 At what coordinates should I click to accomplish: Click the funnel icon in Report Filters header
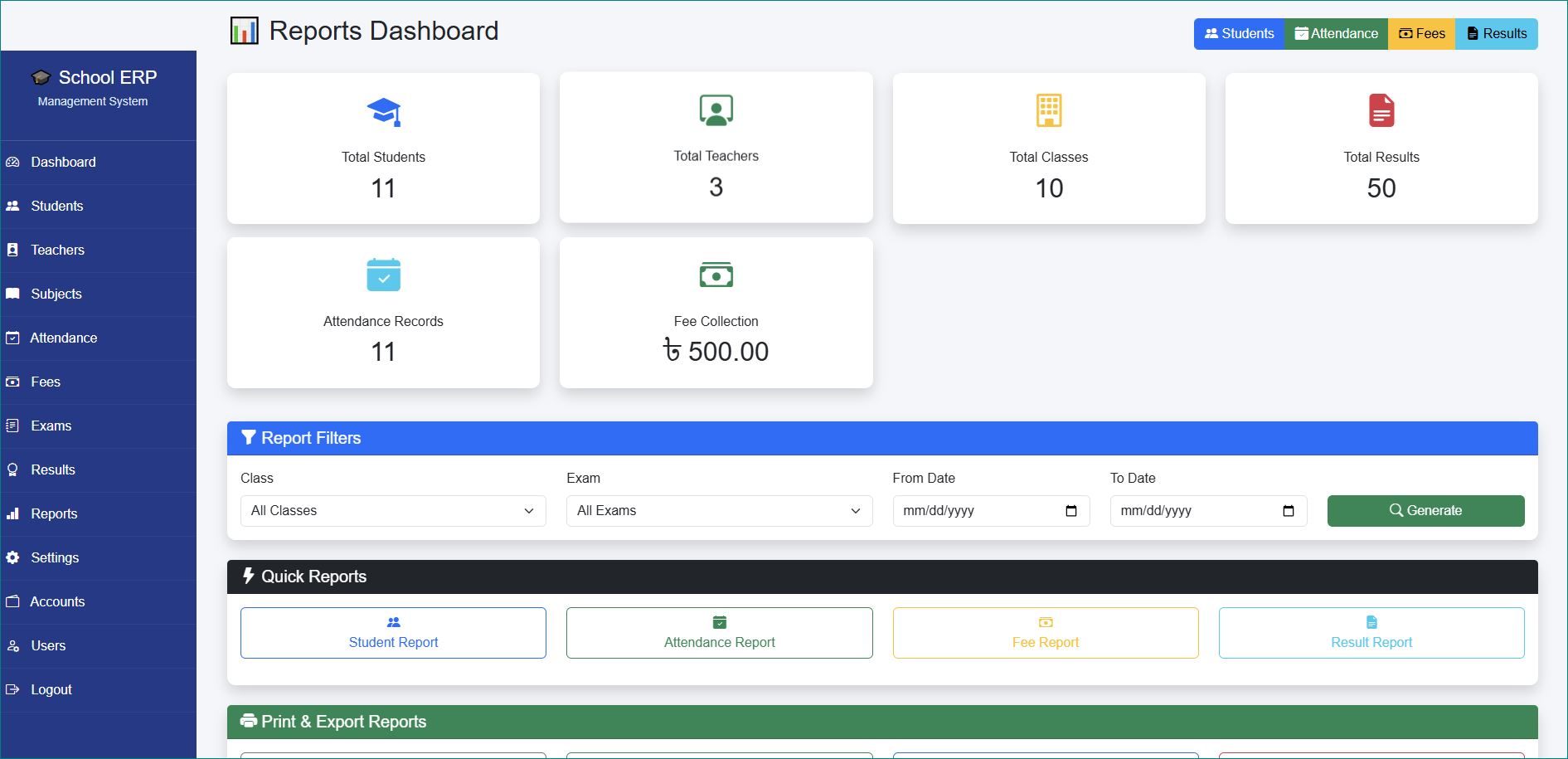tap(248, 438)
